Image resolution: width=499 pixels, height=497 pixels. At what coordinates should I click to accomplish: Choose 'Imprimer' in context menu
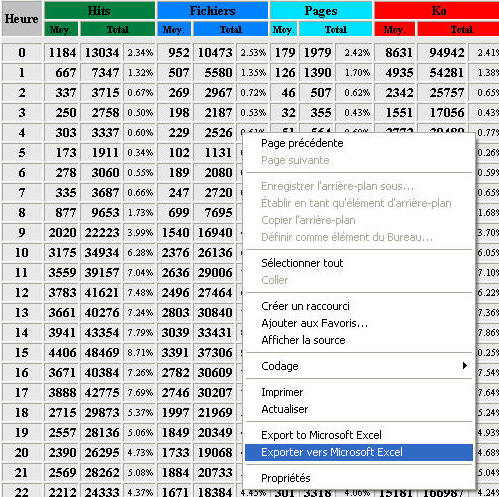click(x=359, y=392)
